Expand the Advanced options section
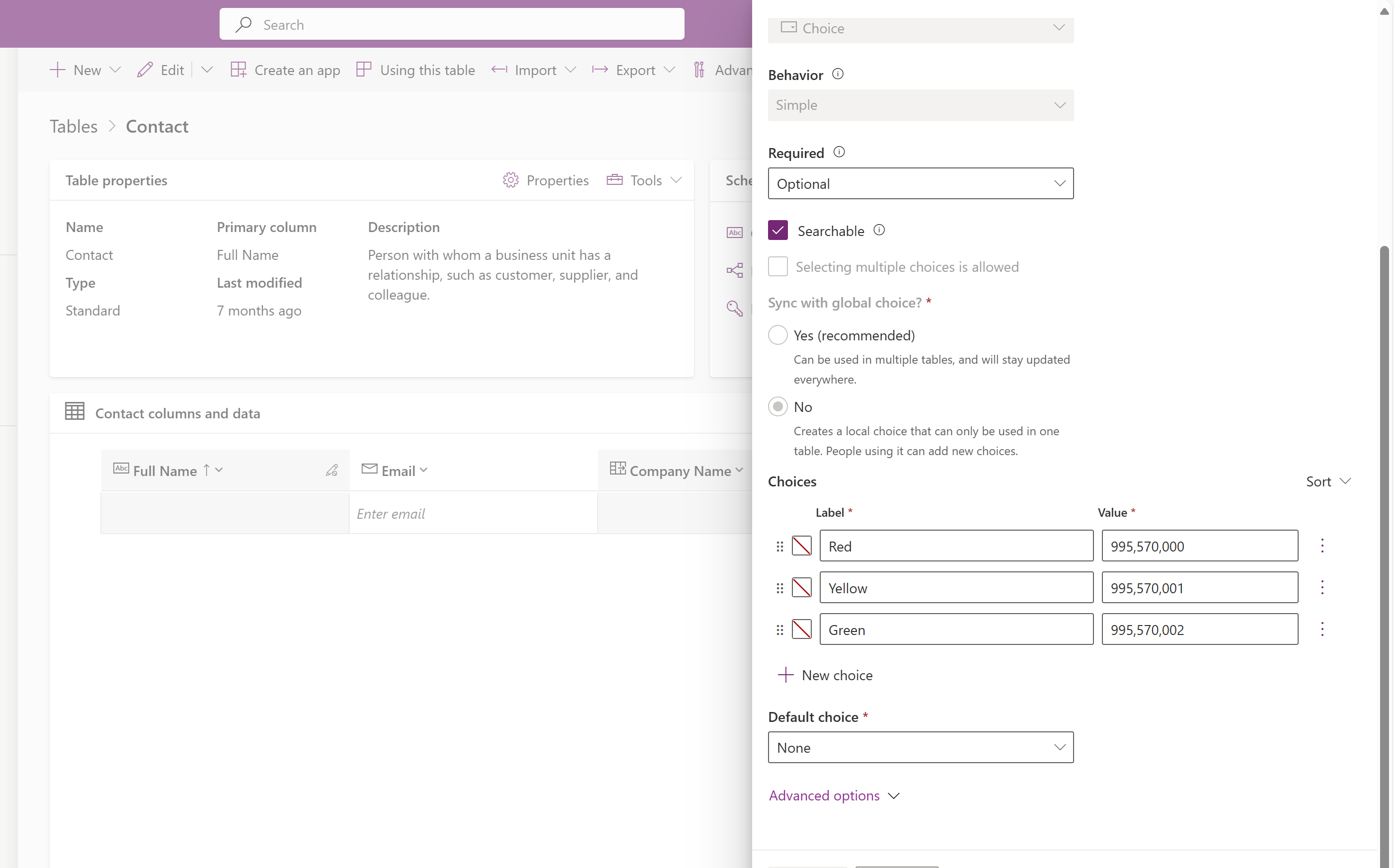1394x868 pixels. pyautogui.click(x=833, y=795)
